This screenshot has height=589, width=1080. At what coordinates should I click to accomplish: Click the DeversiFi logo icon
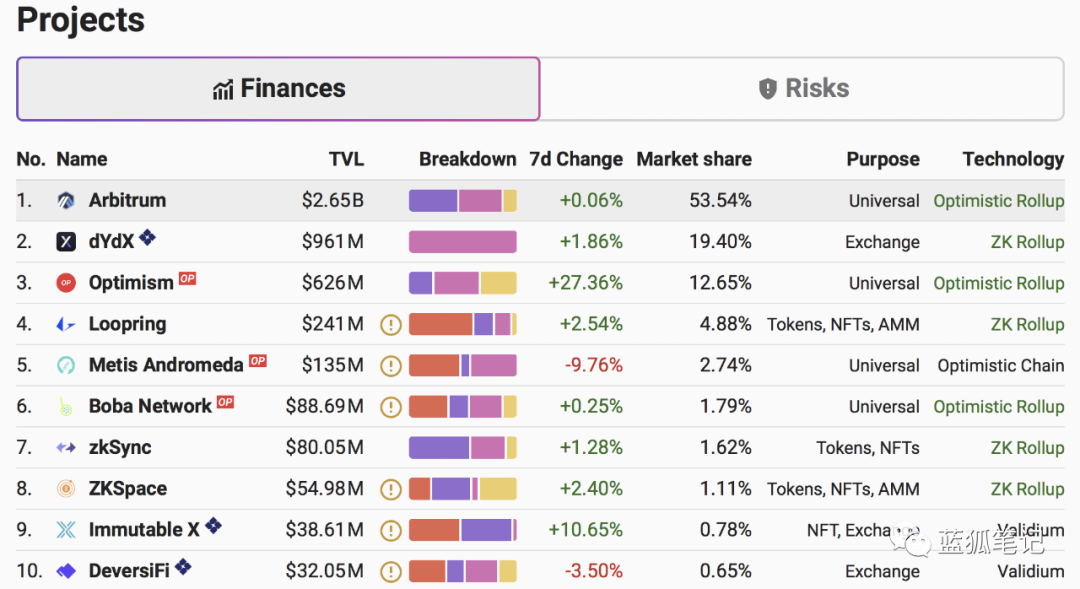click(x=66, y=571)
